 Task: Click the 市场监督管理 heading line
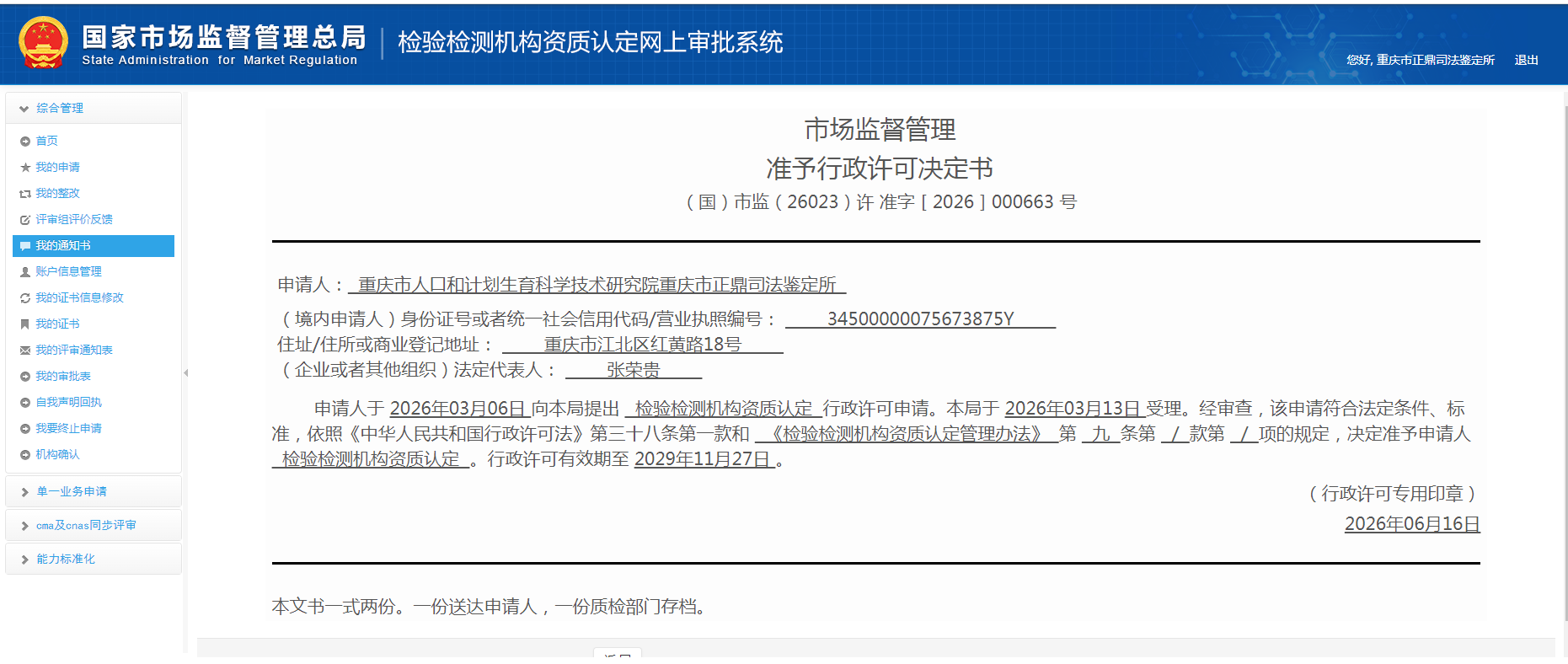pos(880,129)
